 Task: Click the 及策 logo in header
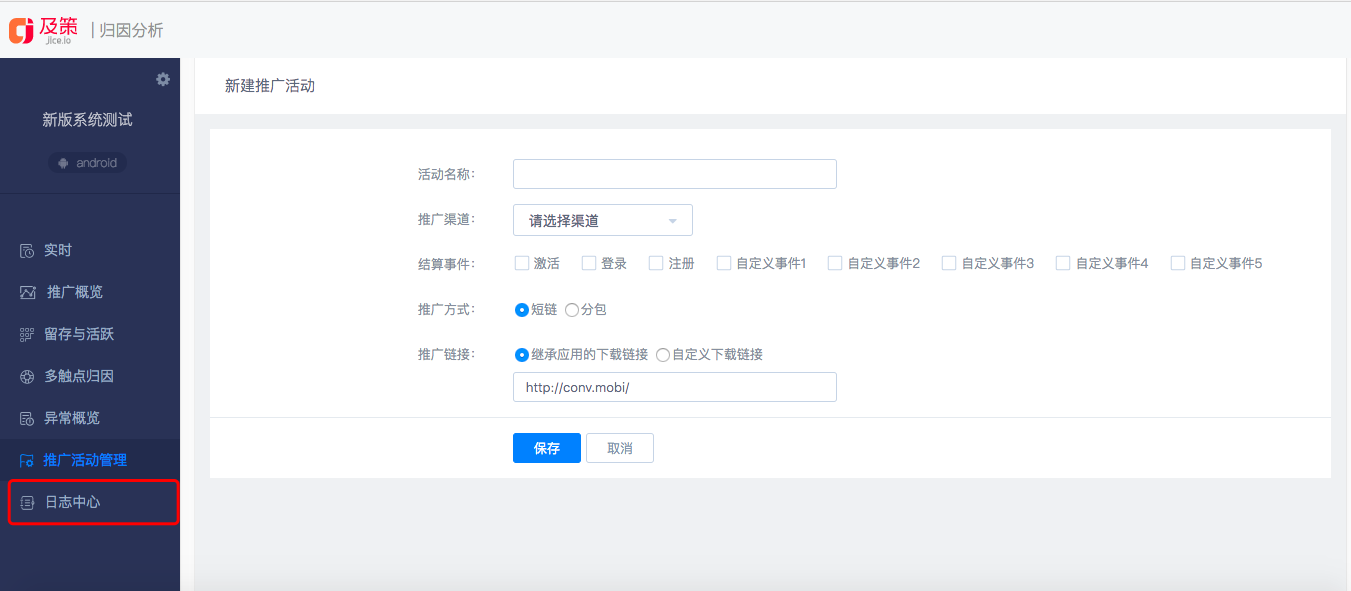(x=44, y=29)
